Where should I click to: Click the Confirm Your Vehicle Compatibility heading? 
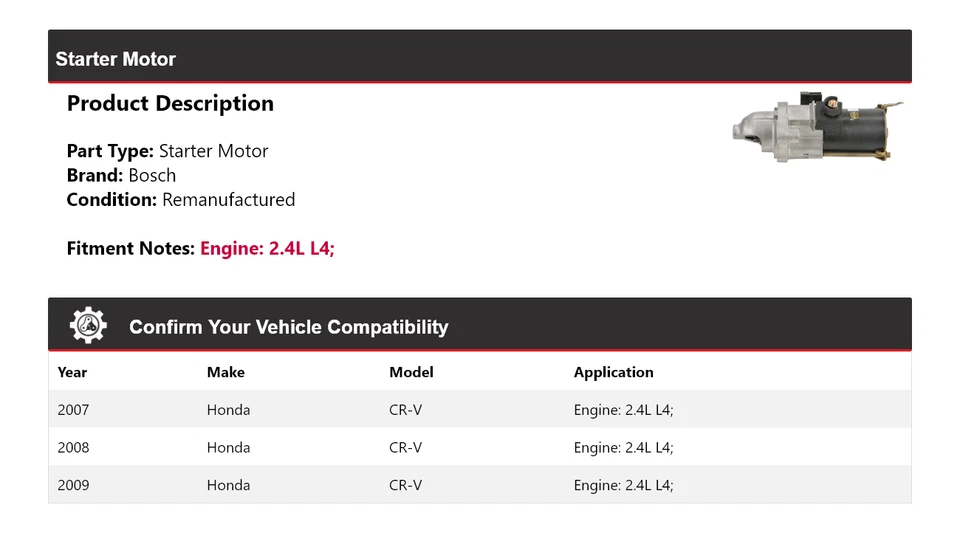[x=288, y=327]
